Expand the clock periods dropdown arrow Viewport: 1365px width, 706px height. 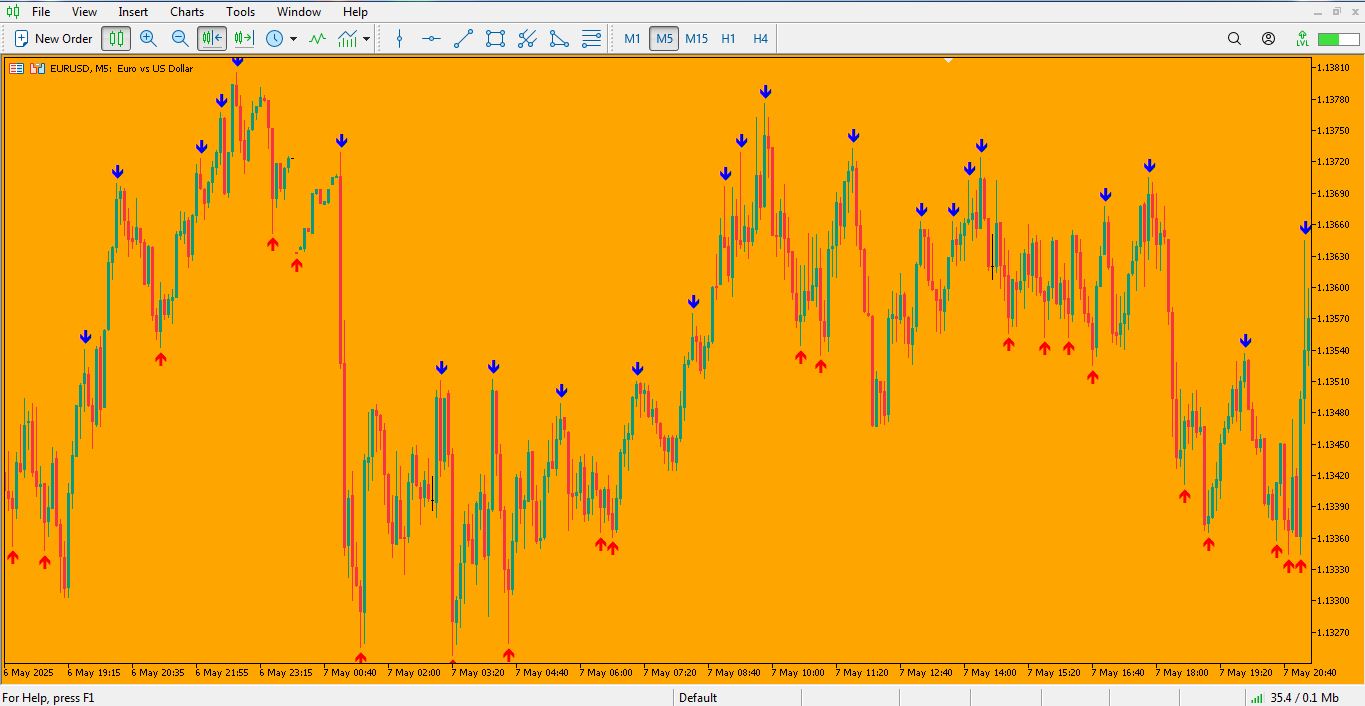click(293, 39)
